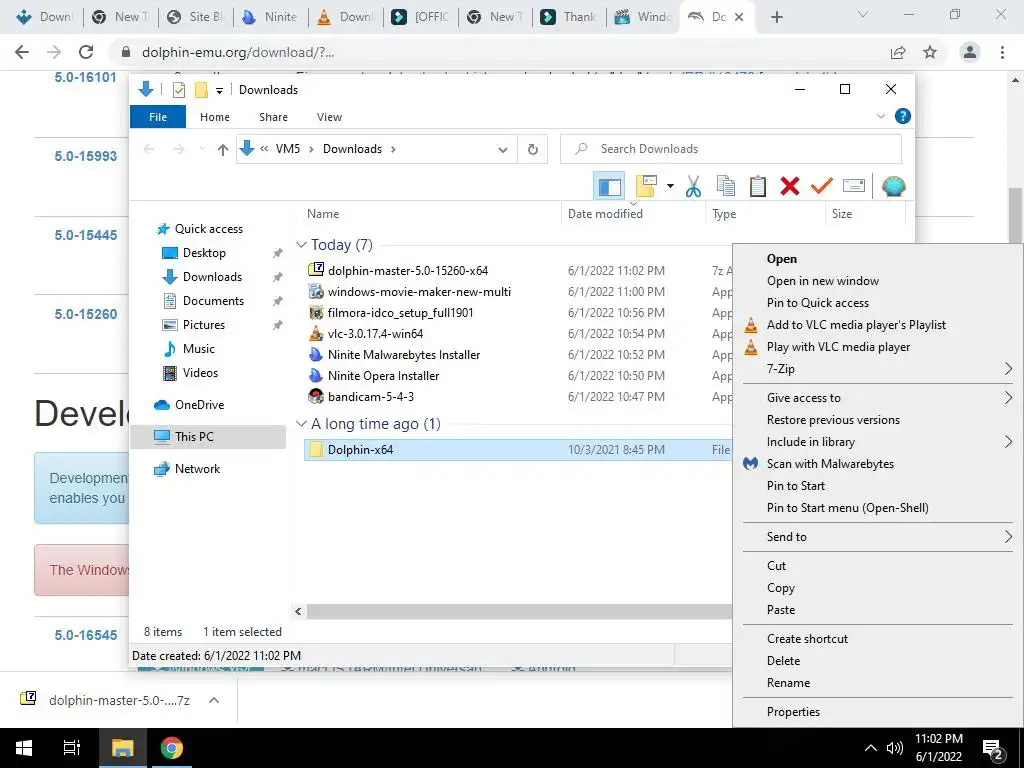Click the Rename icon in Explorer toolbar
The image size is (1024, 768).
point(854,187)
